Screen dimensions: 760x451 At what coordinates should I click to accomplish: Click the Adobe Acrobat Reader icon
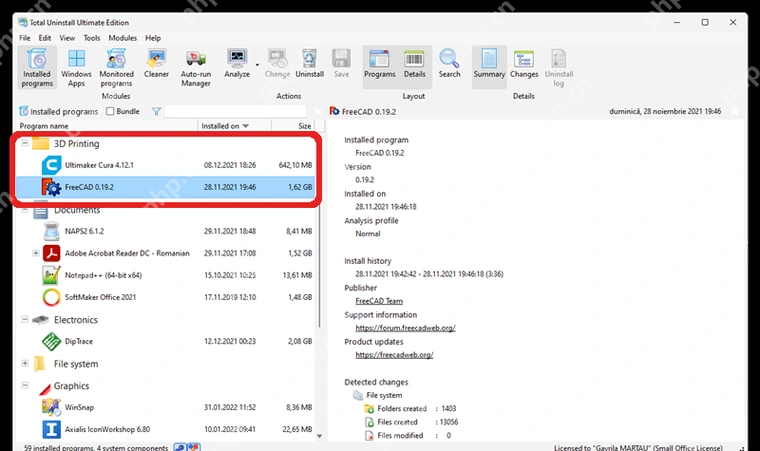pos(51,253)
